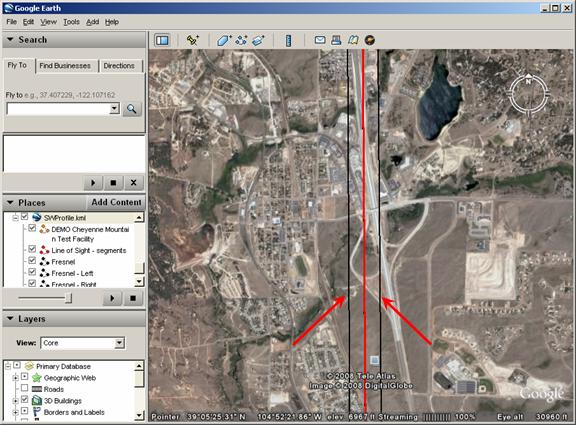Open the Layers View dropdown

point(119,343)
